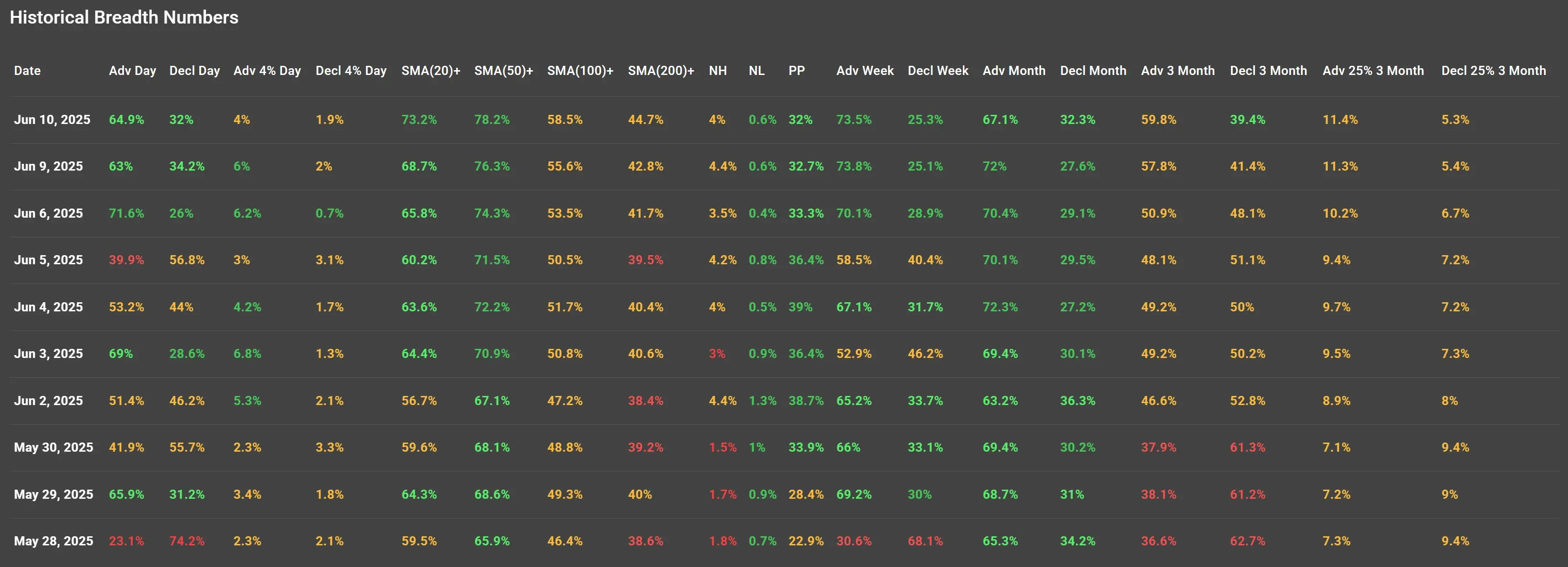Screen dimensions: 1568x567
Task: Select the May 30, 2025 row date
Action: (54, 448)
